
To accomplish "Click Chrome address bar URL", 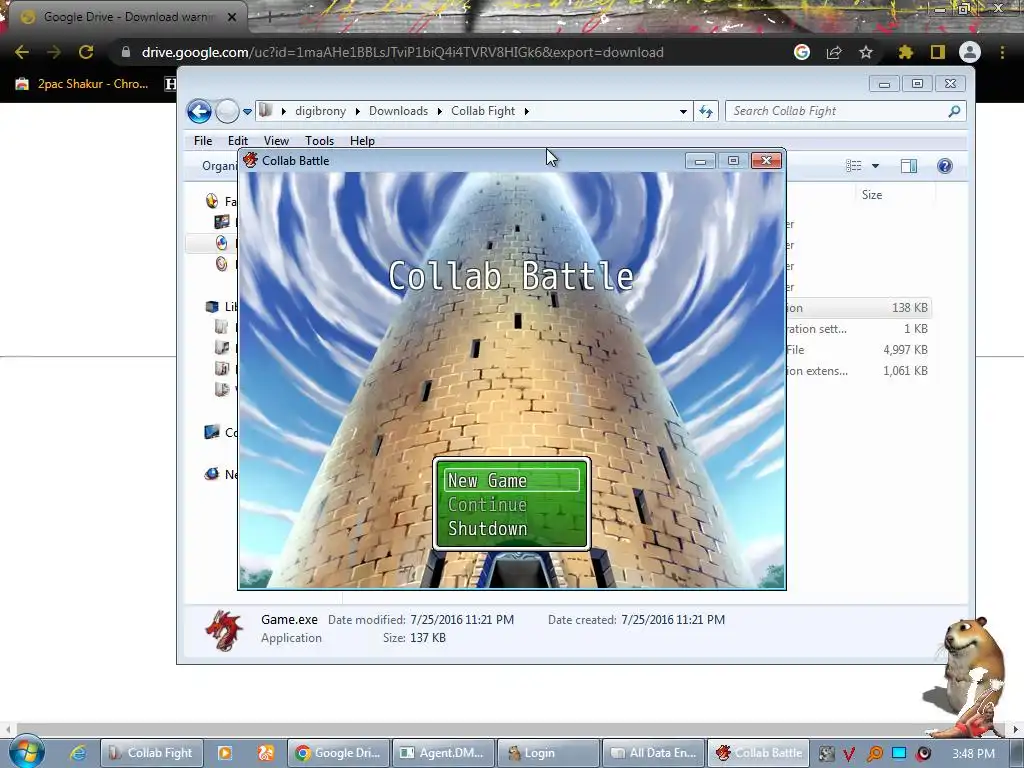I will [x=402, y=52].
